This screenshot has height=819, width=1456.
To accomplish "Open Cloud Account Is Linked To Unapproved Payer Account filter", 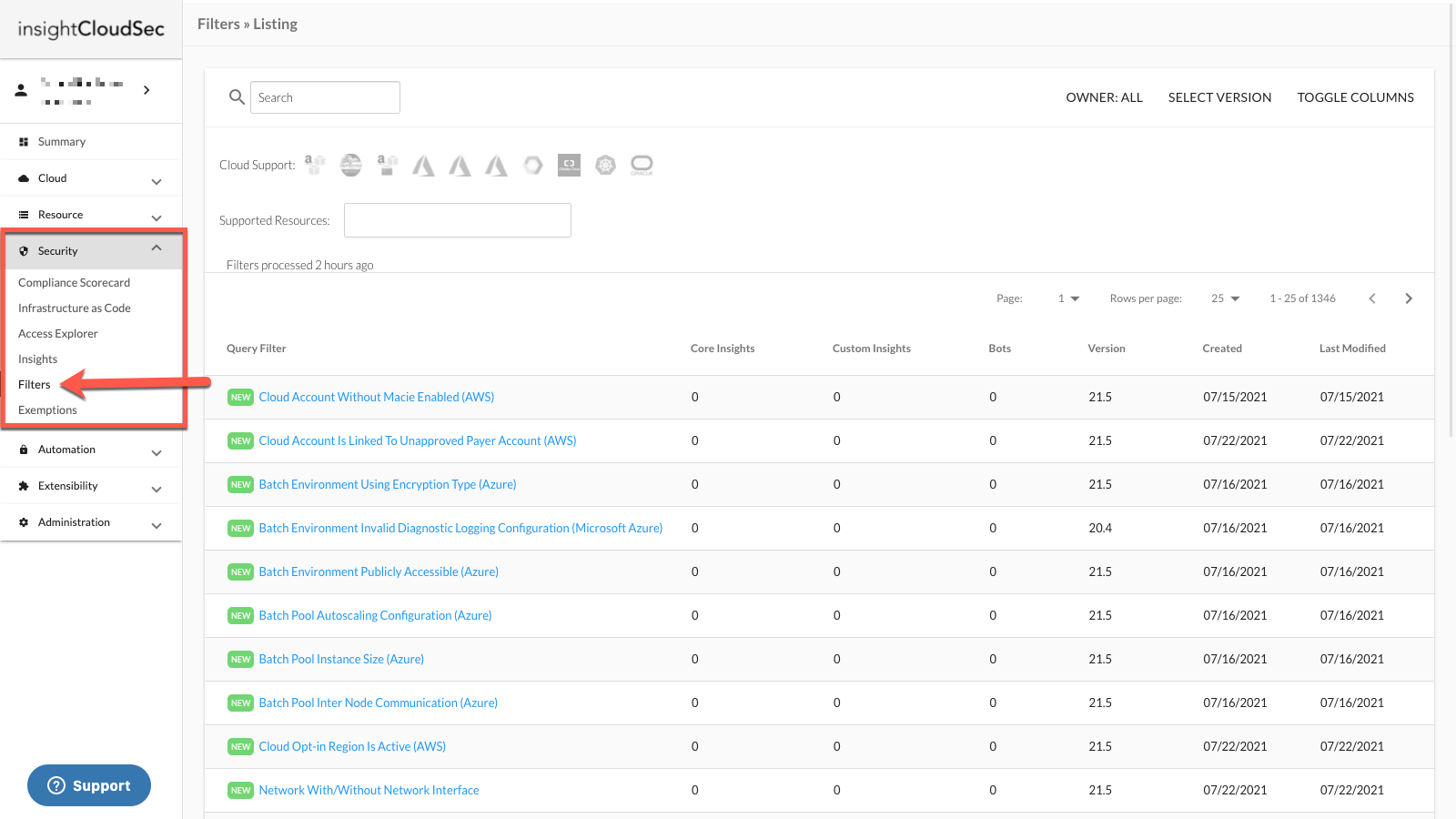I will click(418, 440).
